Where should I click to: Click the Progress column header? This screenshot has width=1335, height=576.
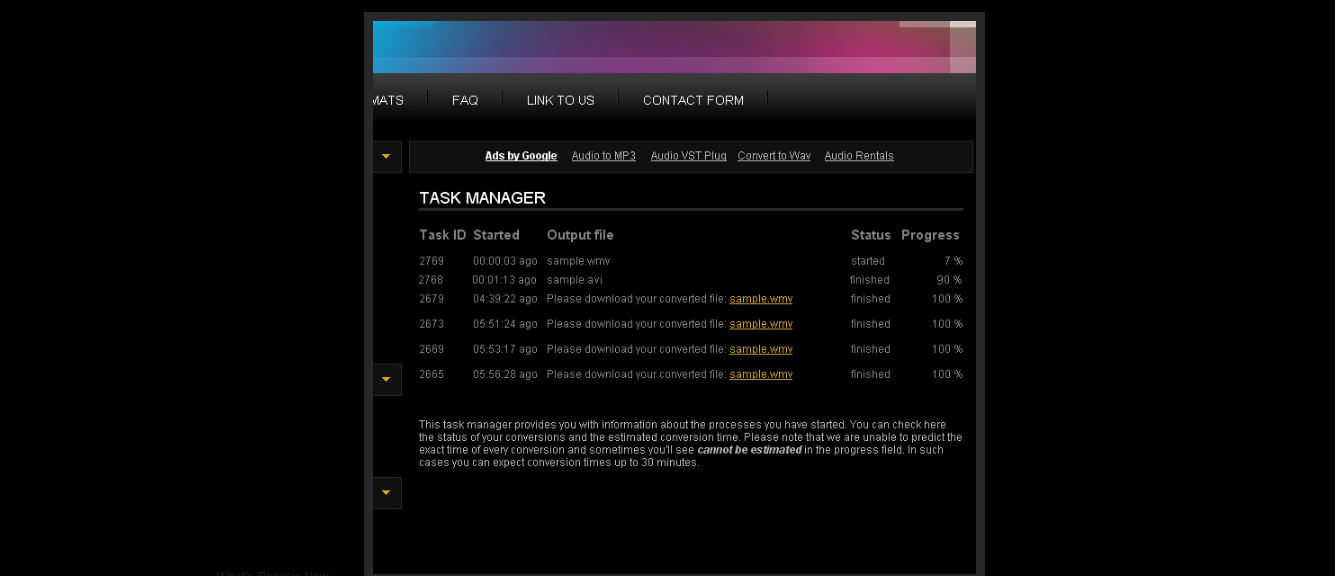pos(930,235)
